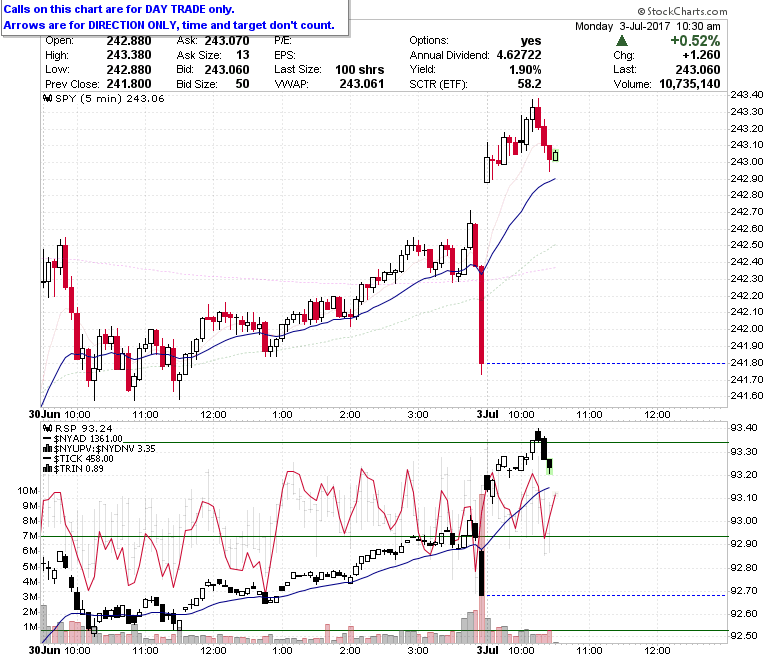Click the Options value 'yes'
780x659 pixels.
coord(531,41)
